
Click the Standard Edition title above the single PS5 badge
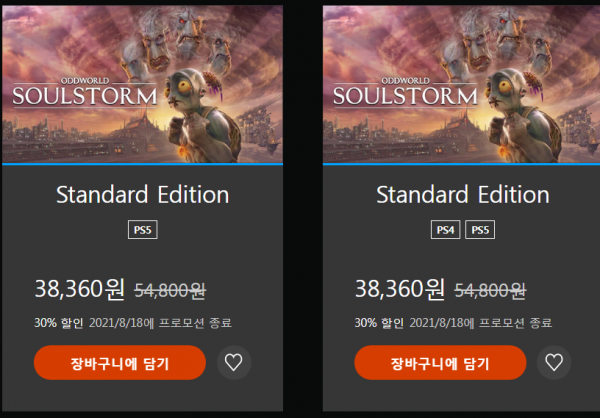point(143,194)
